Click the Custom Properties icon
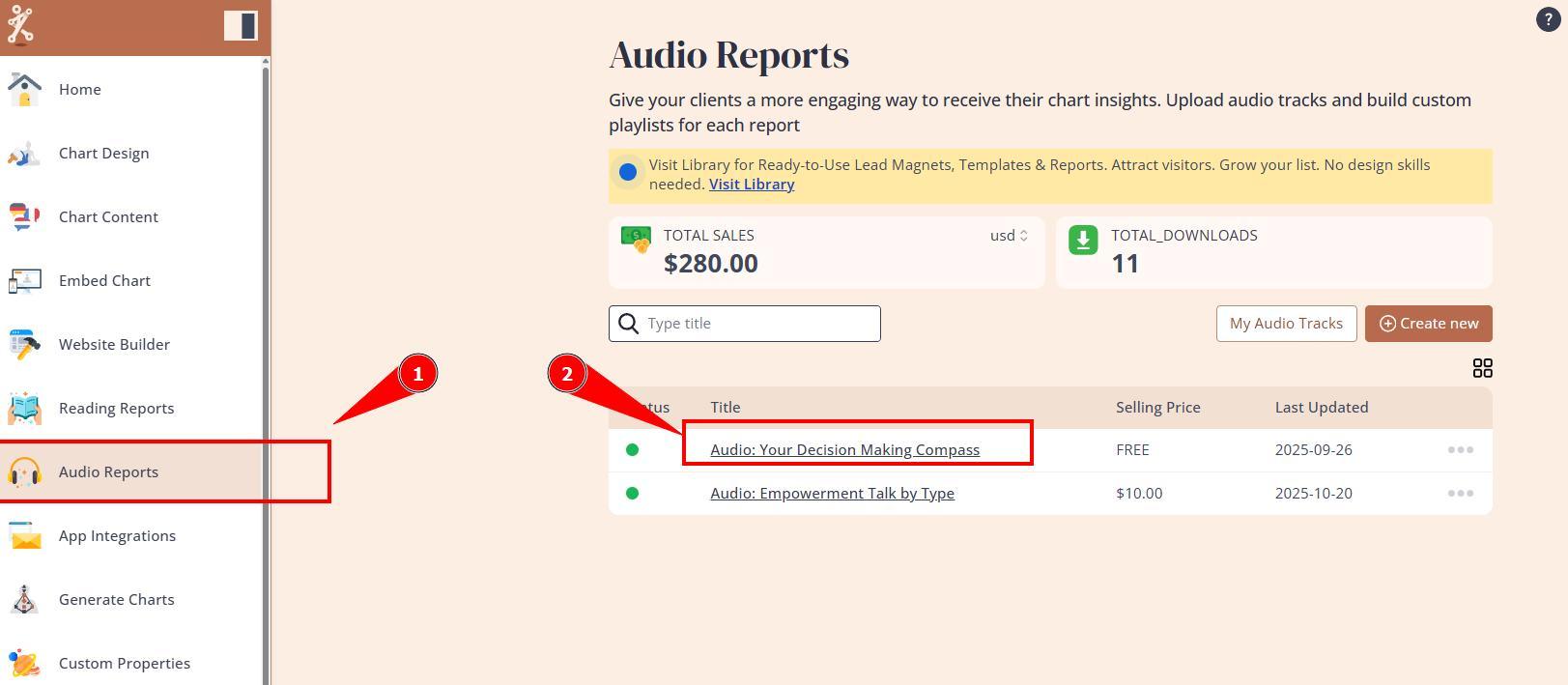The height and width of the screenshot is (685, 1568). 24,664
